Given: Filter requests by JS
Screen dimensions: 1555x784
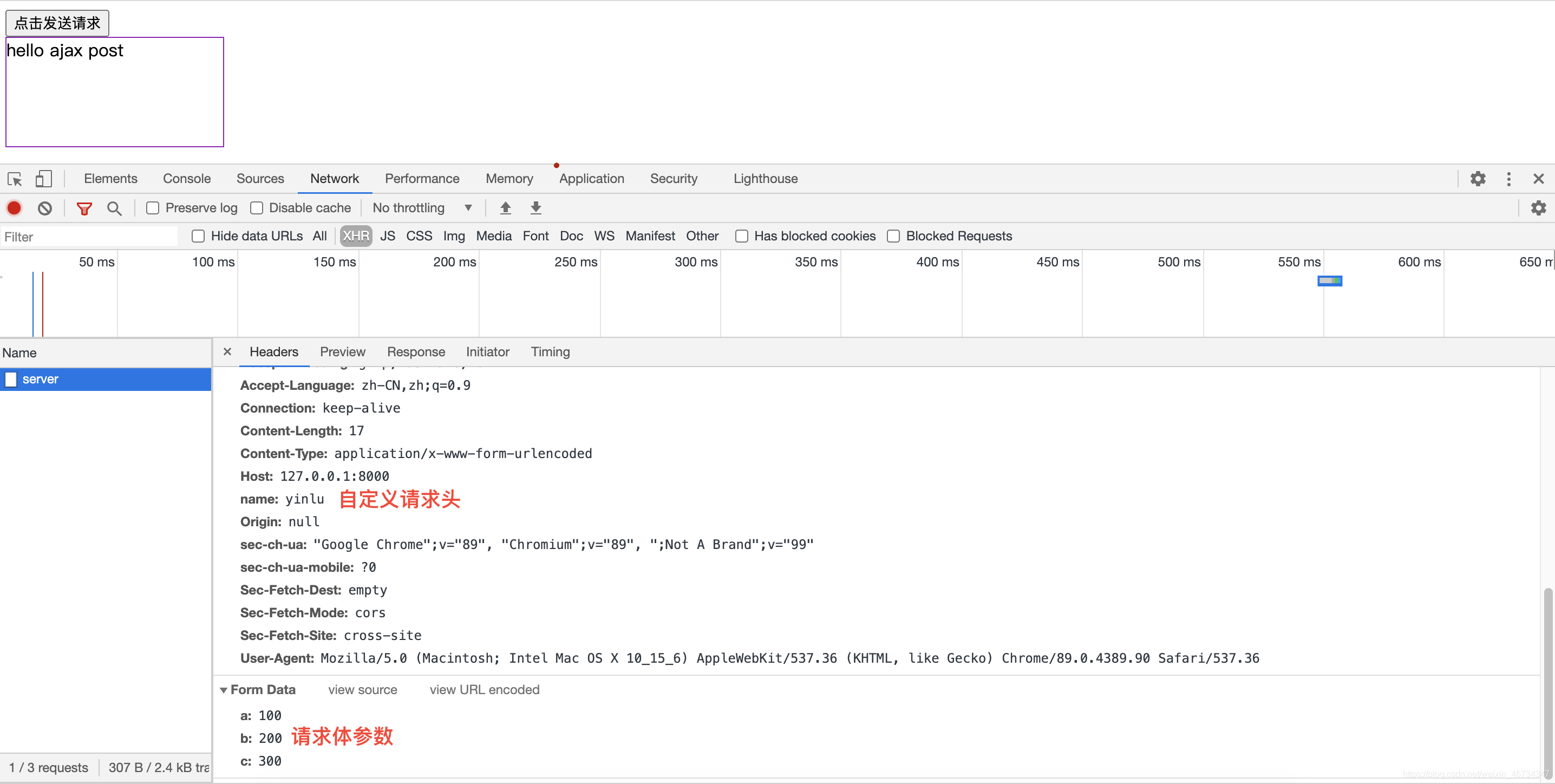Looking at the screenshot, I should tap(388, 236).
